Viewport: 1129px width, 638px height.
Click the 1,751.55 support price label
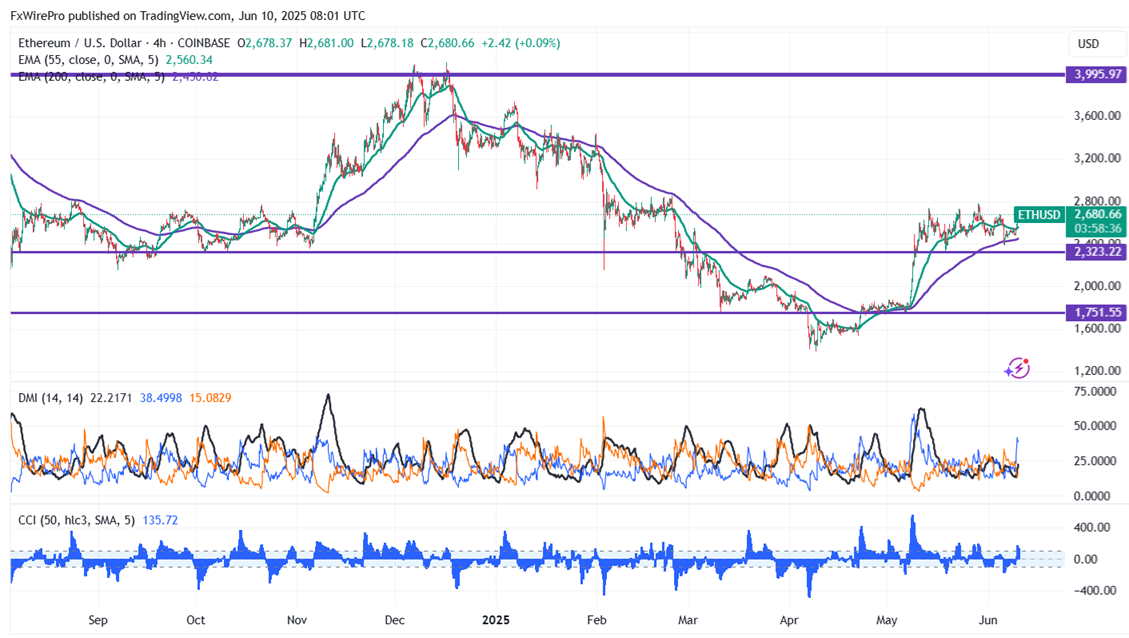coord(1097,313)
